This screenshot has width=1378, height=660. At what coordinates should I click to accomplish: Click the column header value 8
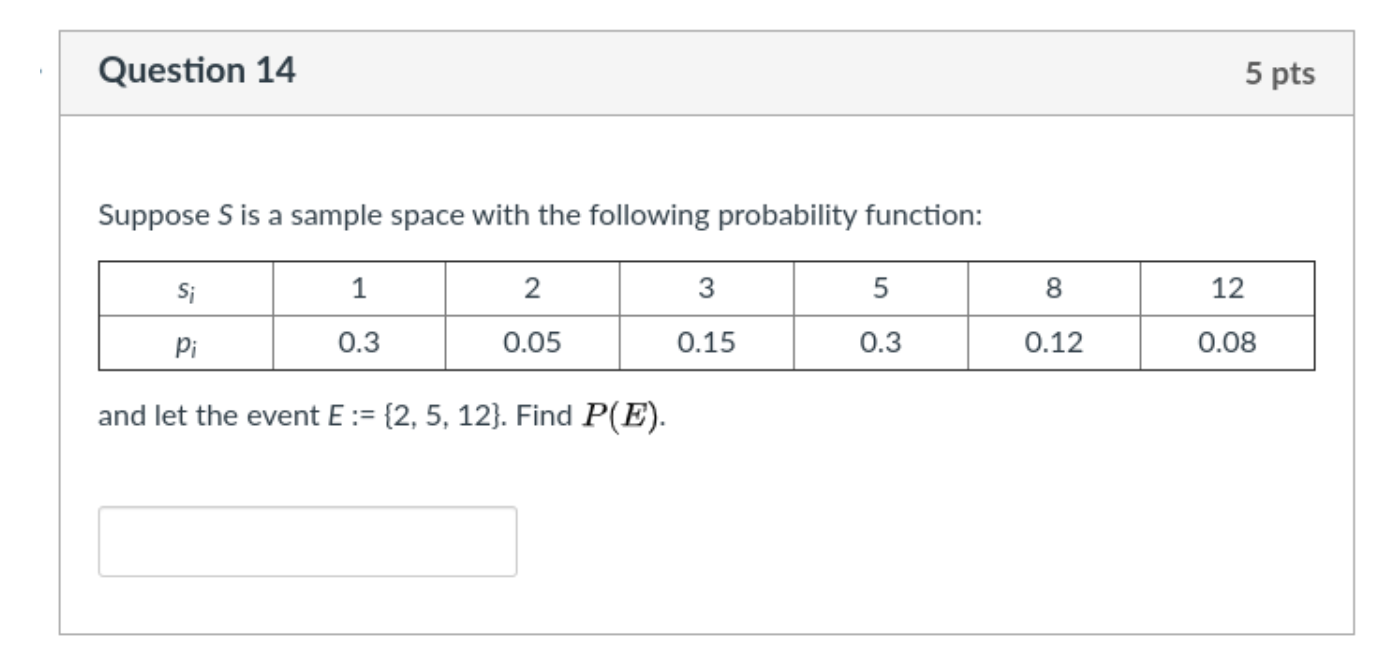1055,290
